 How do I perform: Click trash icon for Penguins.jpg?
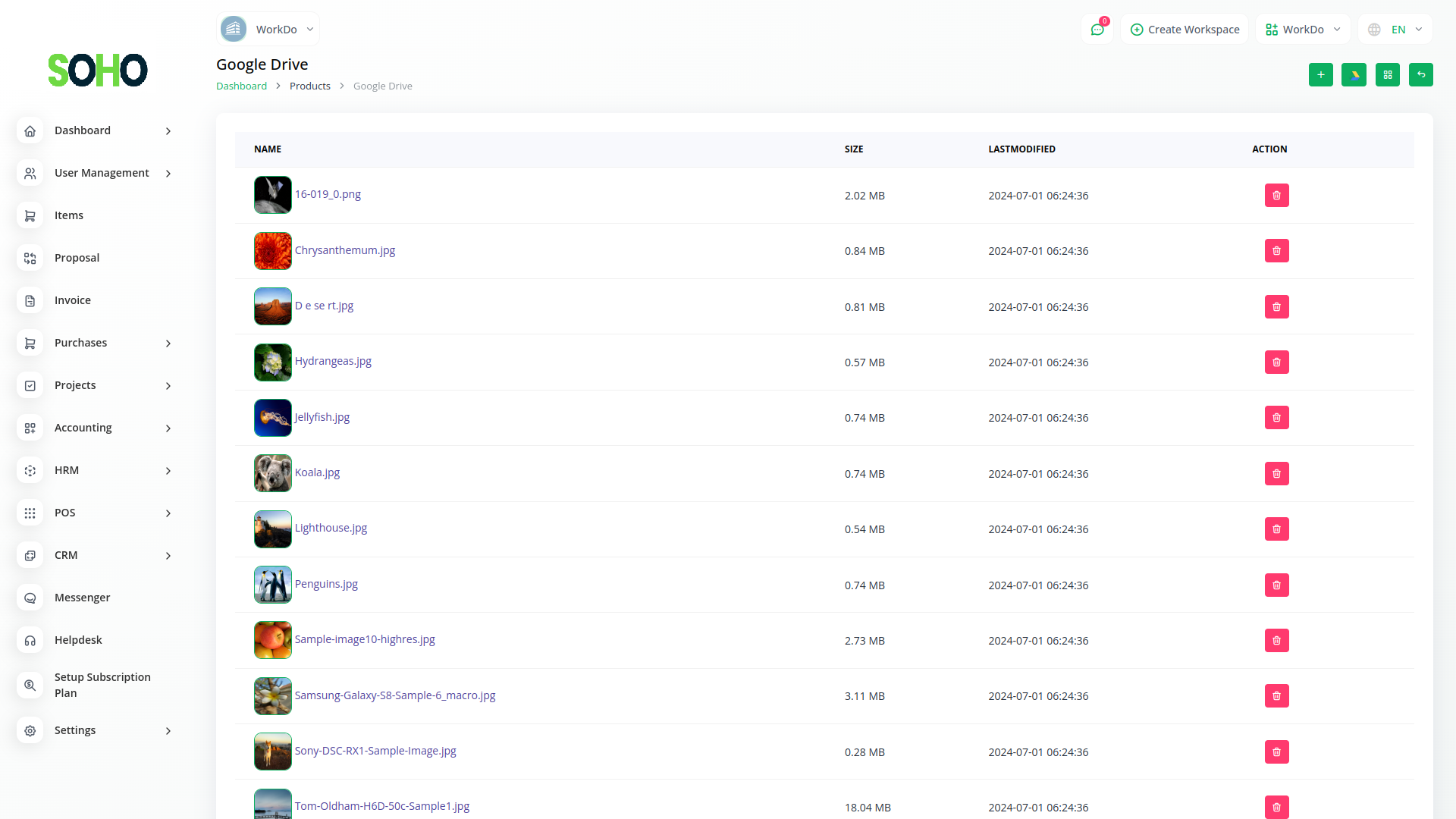pyautogui.click(x=1276, y=585)
